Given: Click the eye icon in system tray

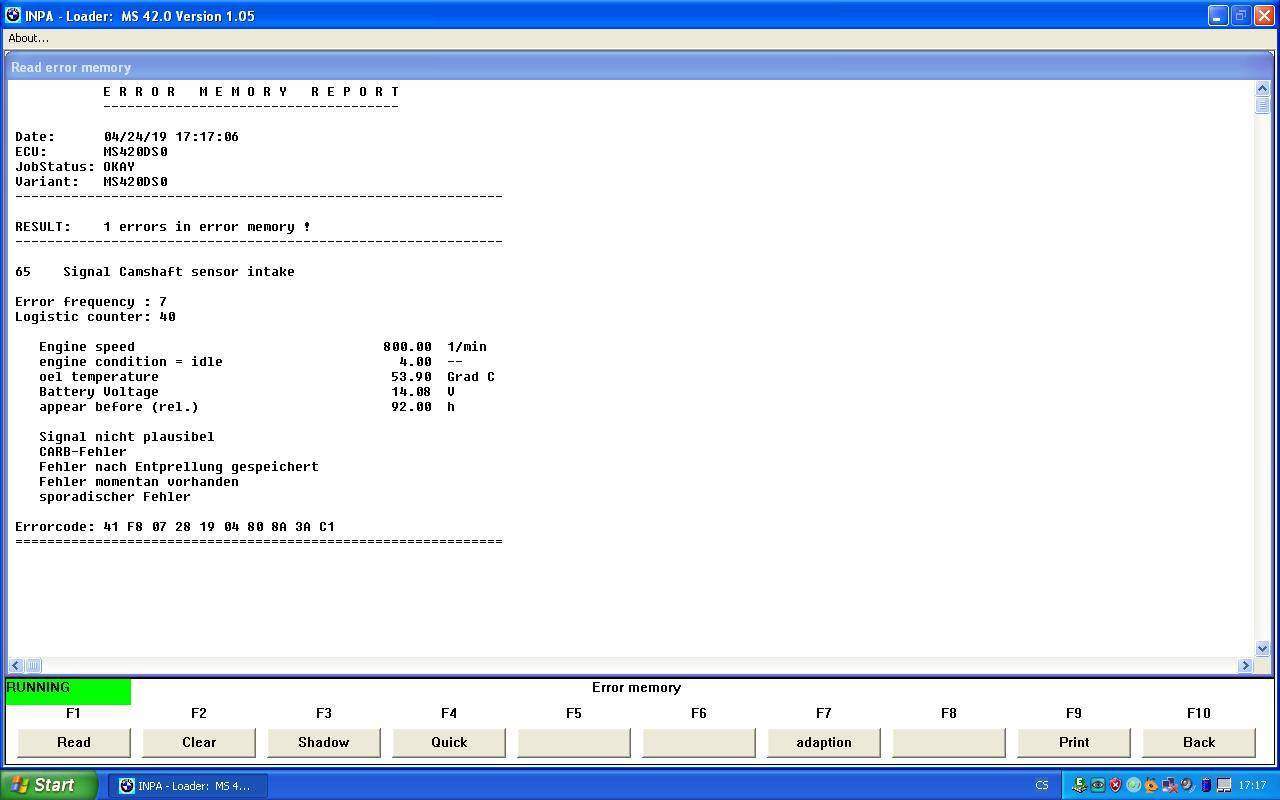Looking at the screenshot, I should (x=1098, y=785).
